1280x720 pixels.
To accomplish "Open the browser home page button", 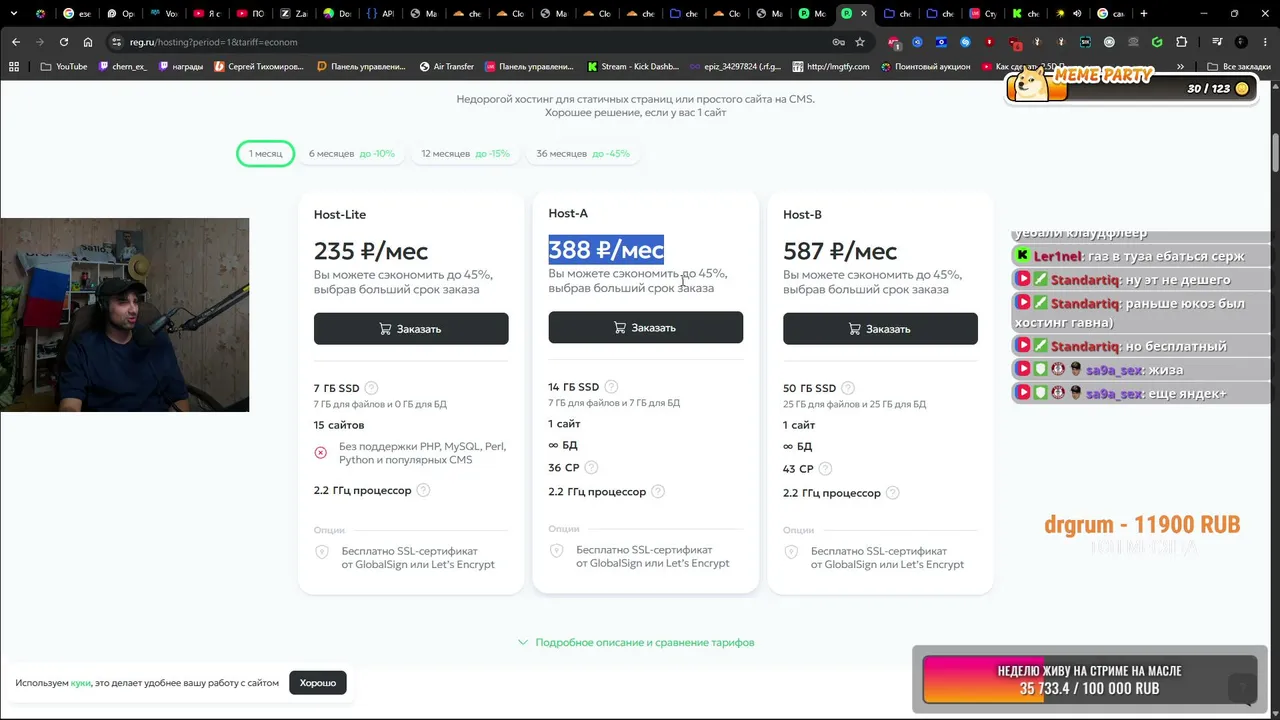I will 88,42.
